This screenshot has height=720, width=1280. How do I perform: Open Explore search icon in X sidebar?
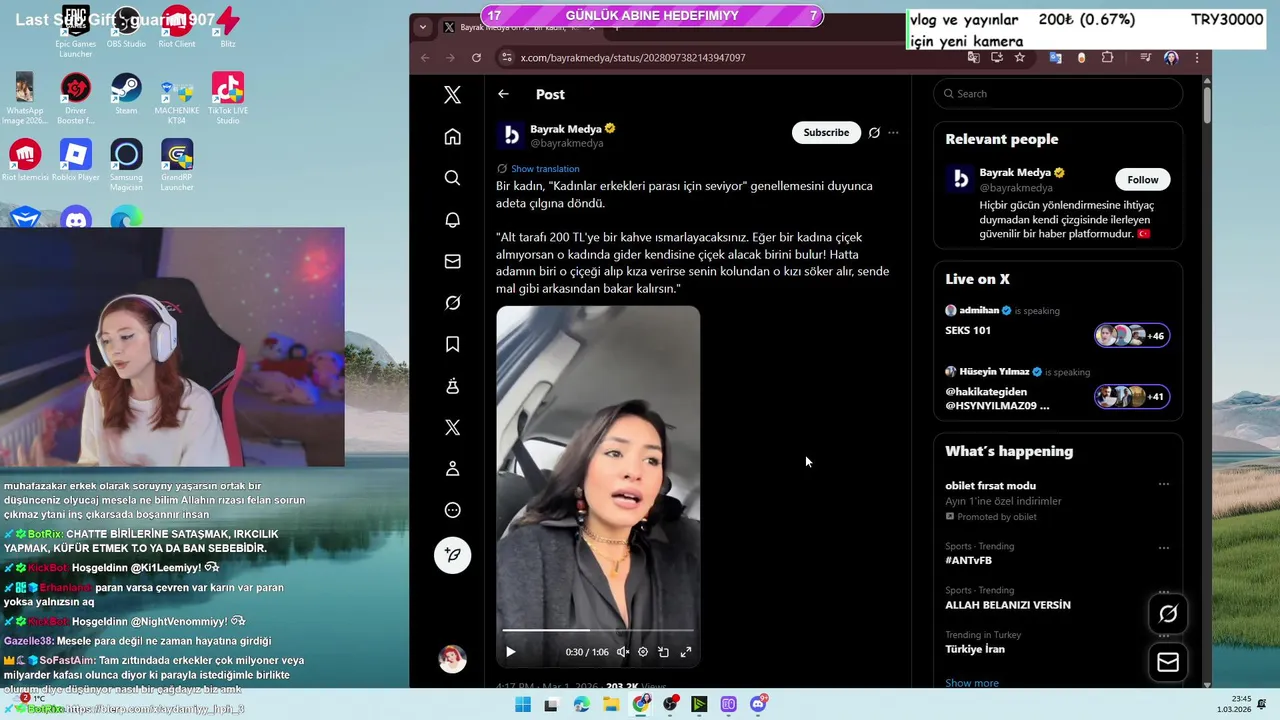click(452, 178)
